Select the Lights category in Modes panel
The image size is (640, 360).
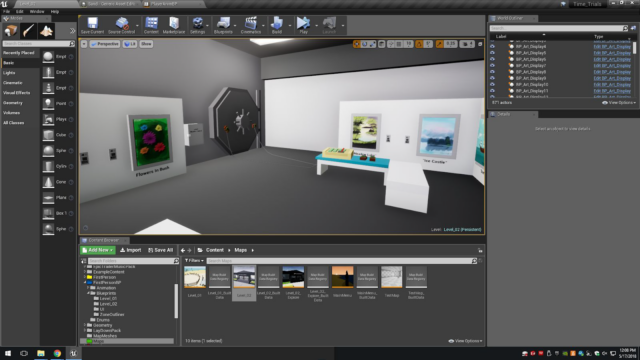[9, 73]
